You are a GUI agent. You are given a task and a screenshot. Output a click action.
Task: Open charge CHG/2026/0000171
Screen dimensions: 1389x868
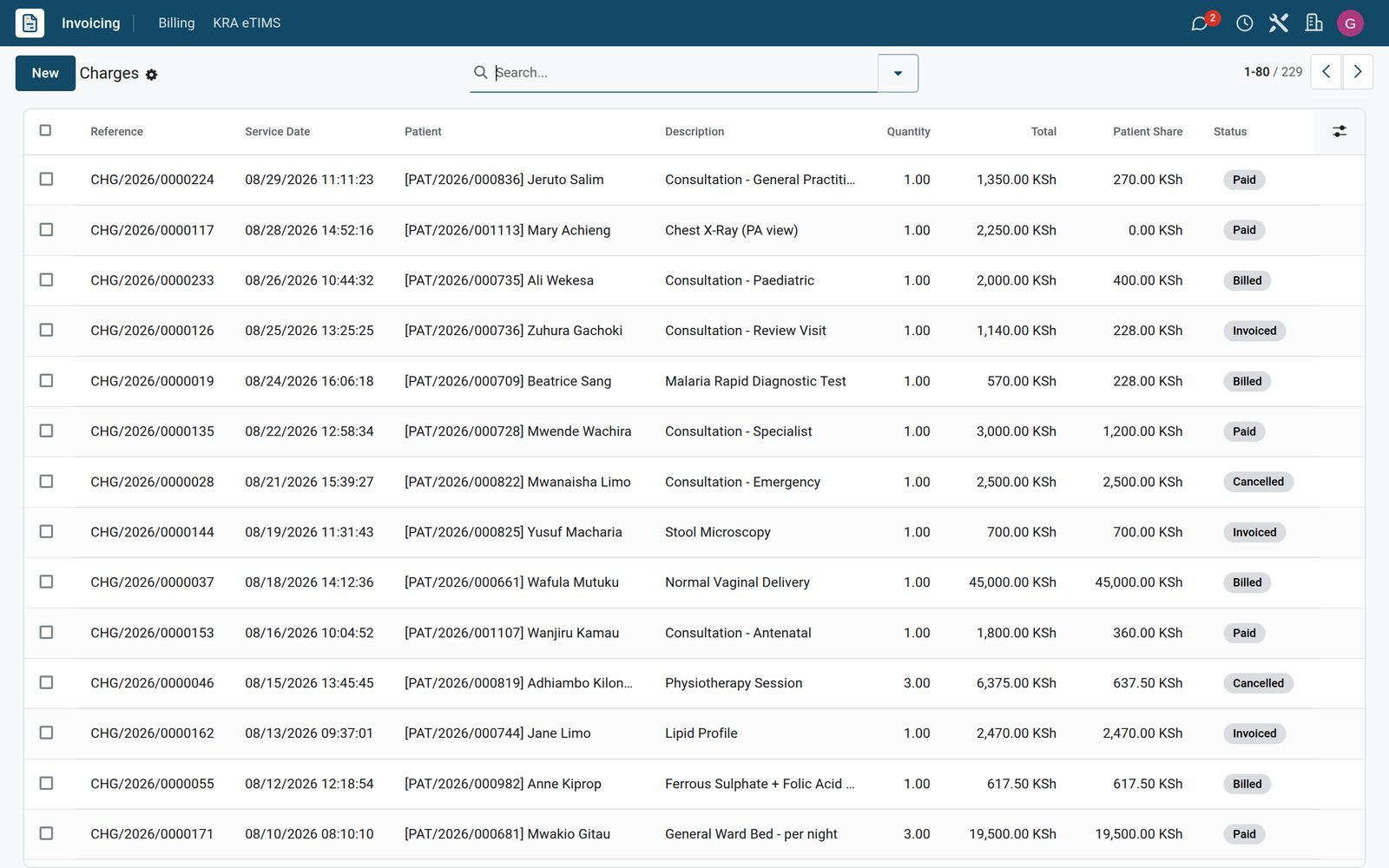152,834
